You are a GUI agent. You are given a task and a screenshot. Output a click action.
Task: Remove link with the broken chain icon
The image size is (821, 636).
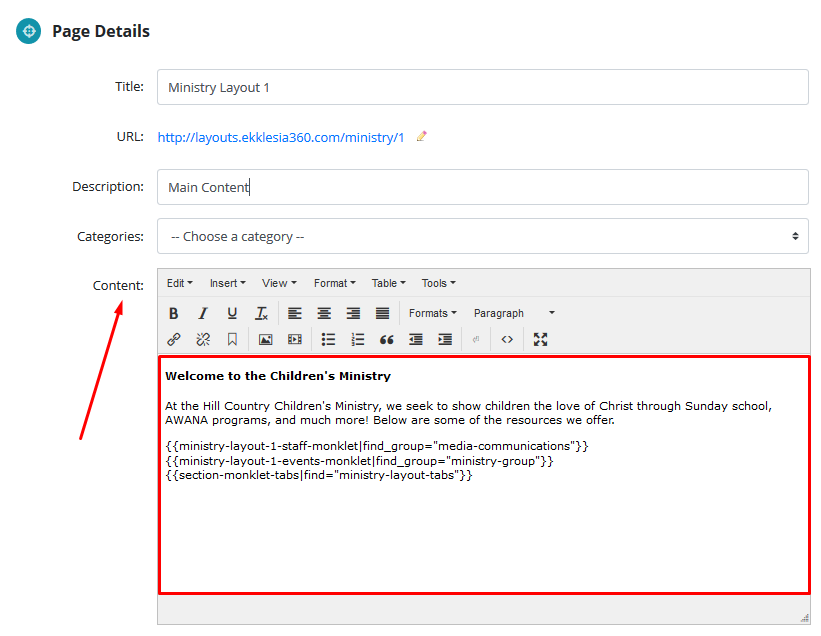pos(203,339)
